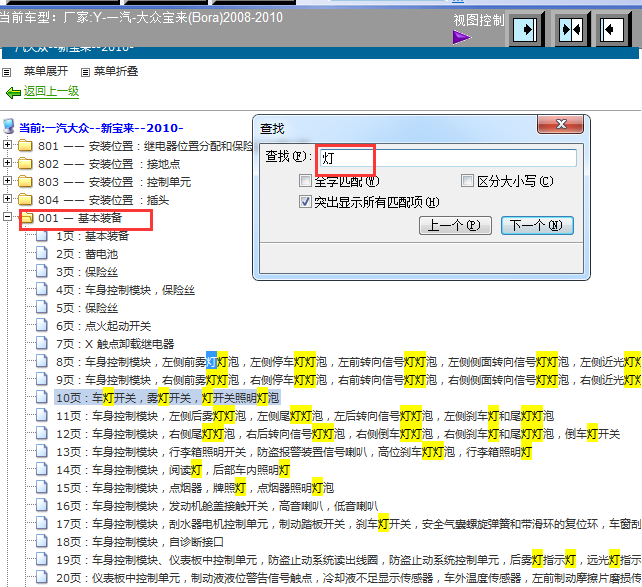This screenshot has height=587, width=642.
Task: Click the 菜单折叠 collapse-all icon
Action: (85, 72)
